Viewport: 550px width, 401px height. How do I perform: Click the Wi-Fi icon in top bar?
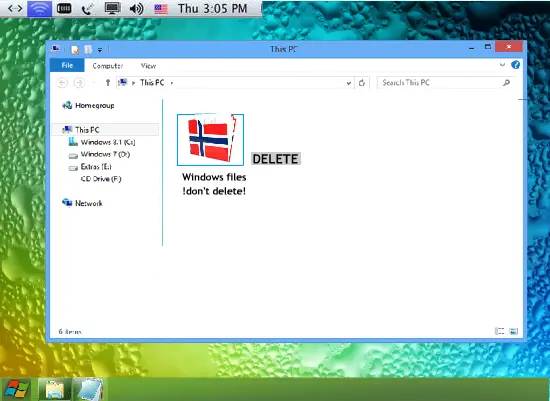(x=40, y=8)
